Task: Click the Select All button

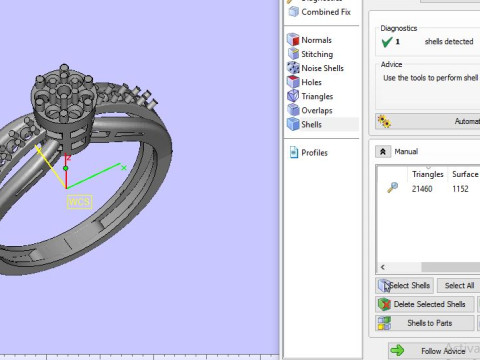Action: click(x=459, y=285)
